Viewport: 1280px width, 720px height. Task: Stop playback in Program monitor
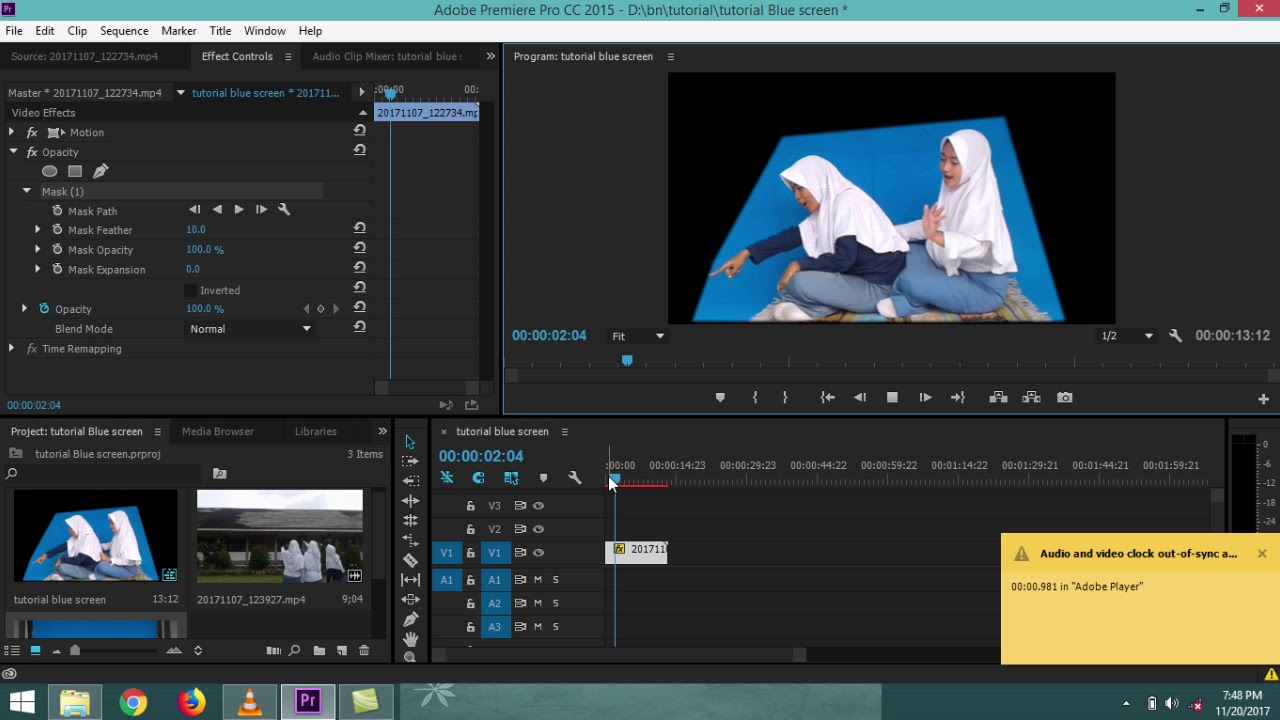pos(892,398)
